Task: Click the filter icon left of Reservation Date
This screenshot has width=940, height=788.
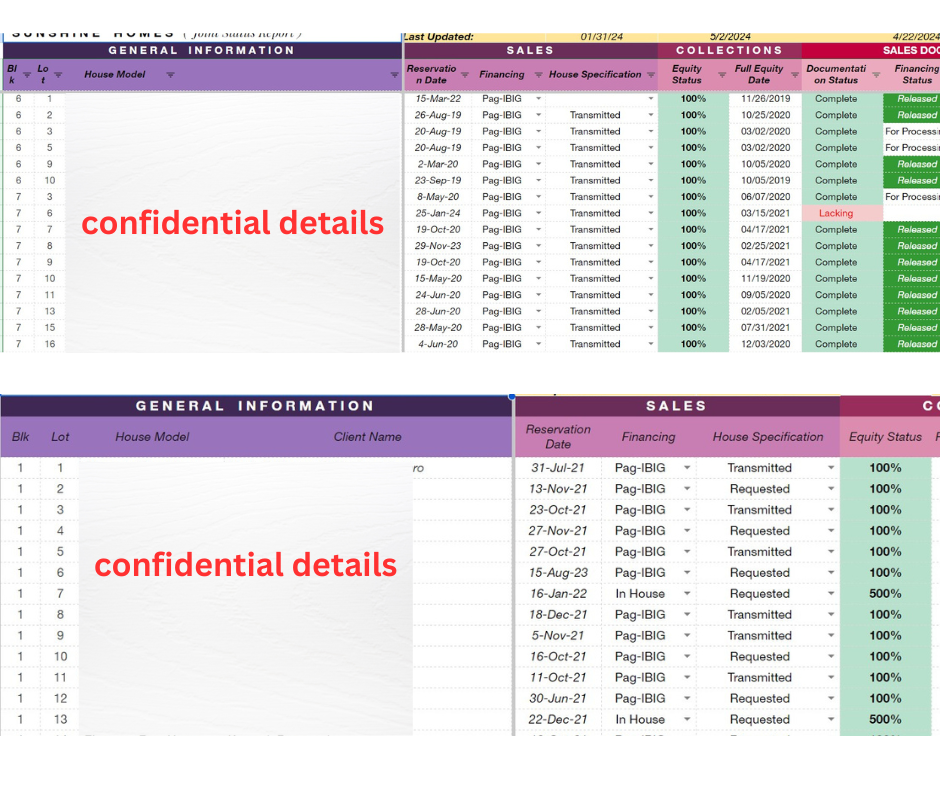Action: tap(395, 74)
